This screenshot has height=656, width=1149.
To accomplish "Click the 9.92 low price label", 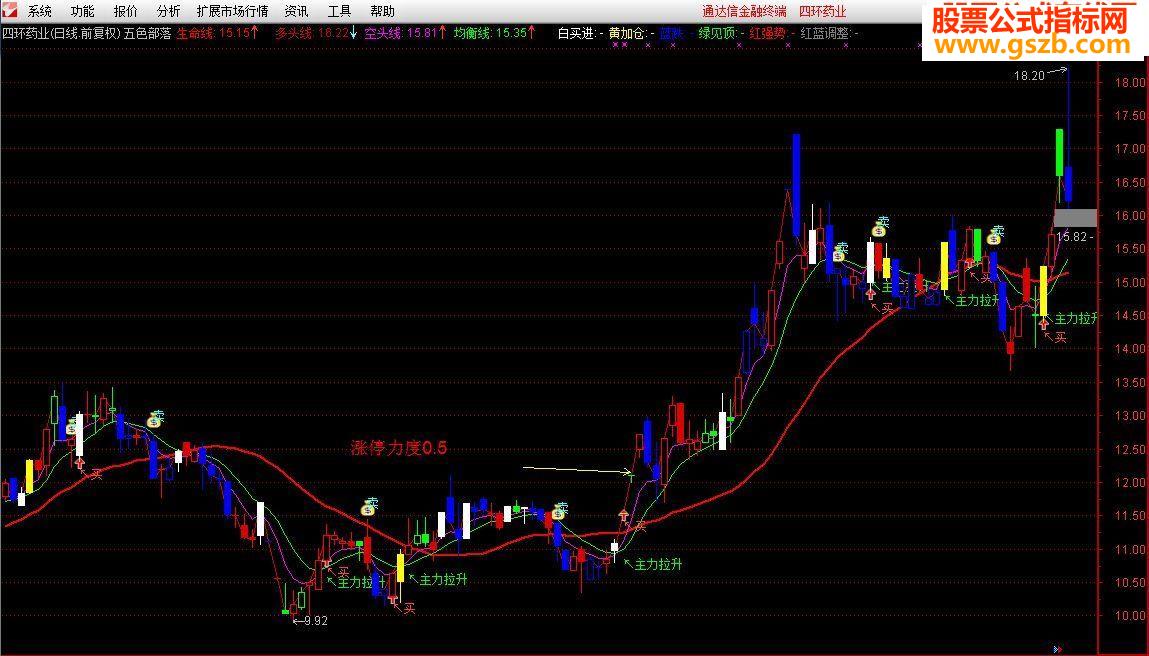I will click(x=315, y=621).
